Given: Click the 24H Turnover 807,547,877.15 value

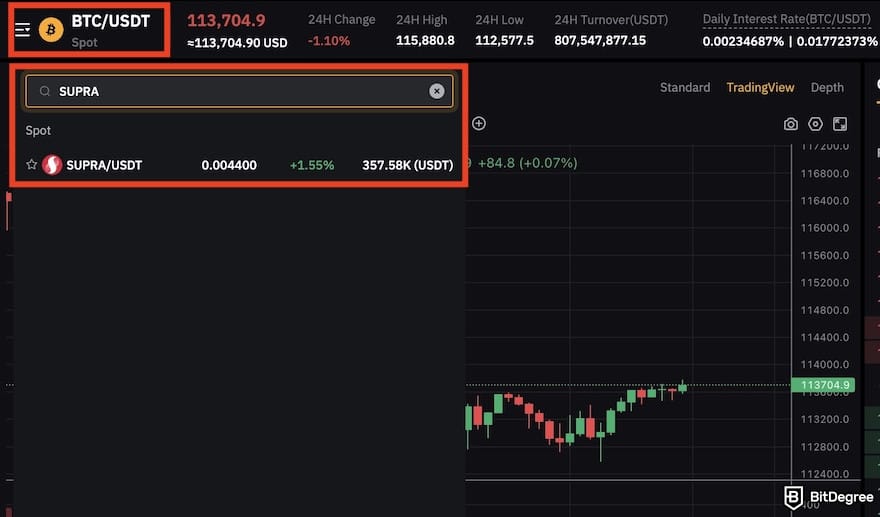Looking at the screenshot, I should 600,40.
